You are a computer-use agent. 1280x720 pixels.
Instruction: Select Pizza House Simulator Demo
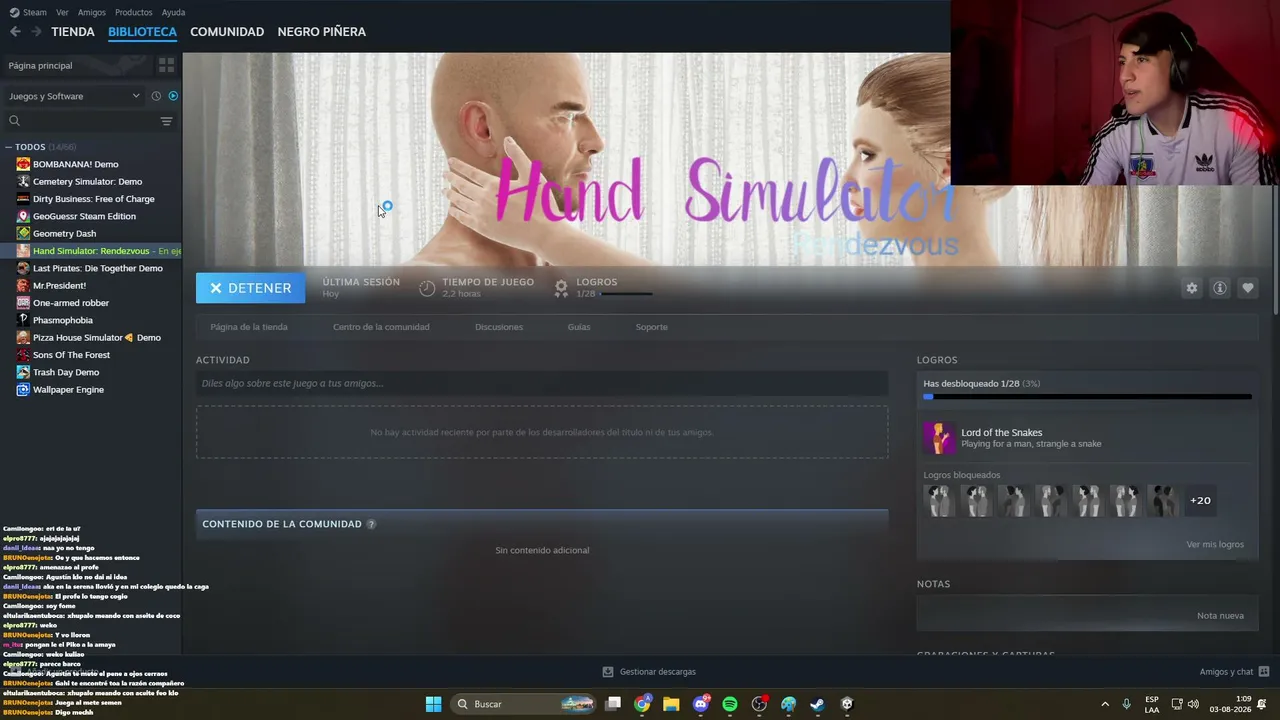[96, 338]
